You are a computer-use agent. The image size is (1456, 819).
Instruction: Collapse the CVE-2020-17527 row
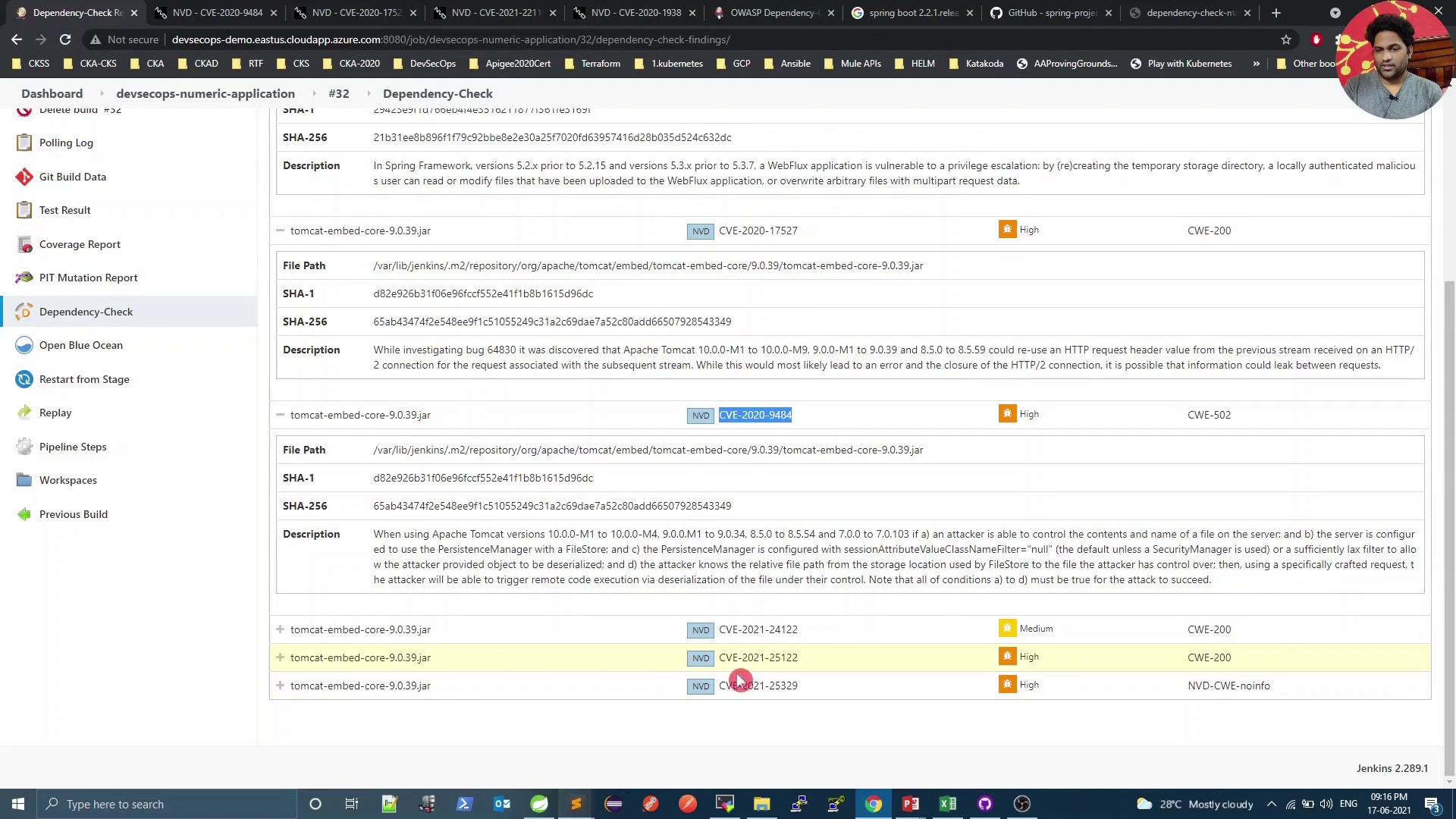(x=281, y=231)
